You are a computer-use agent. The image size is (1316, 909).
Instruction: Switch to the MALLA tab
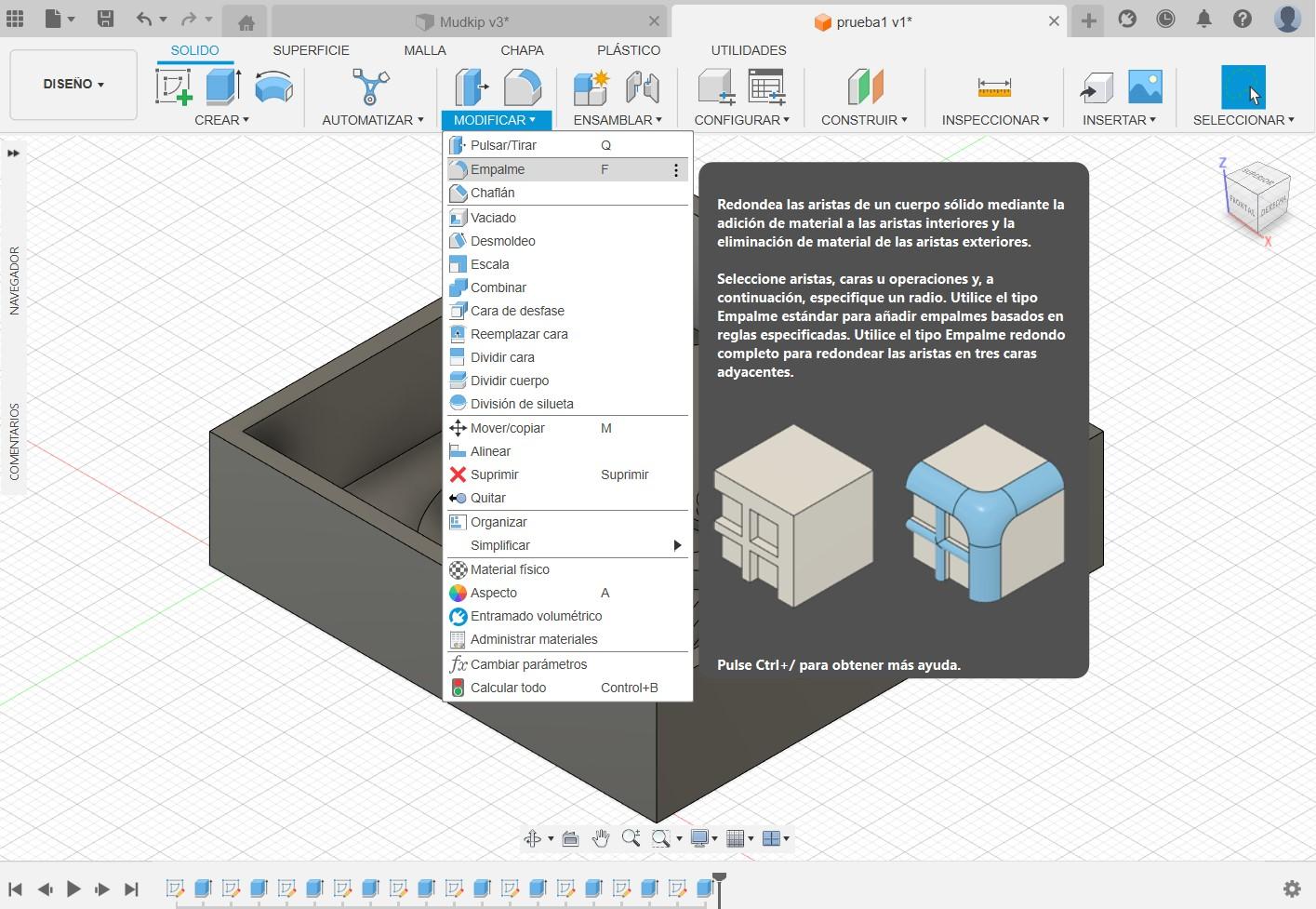[425, 50]
